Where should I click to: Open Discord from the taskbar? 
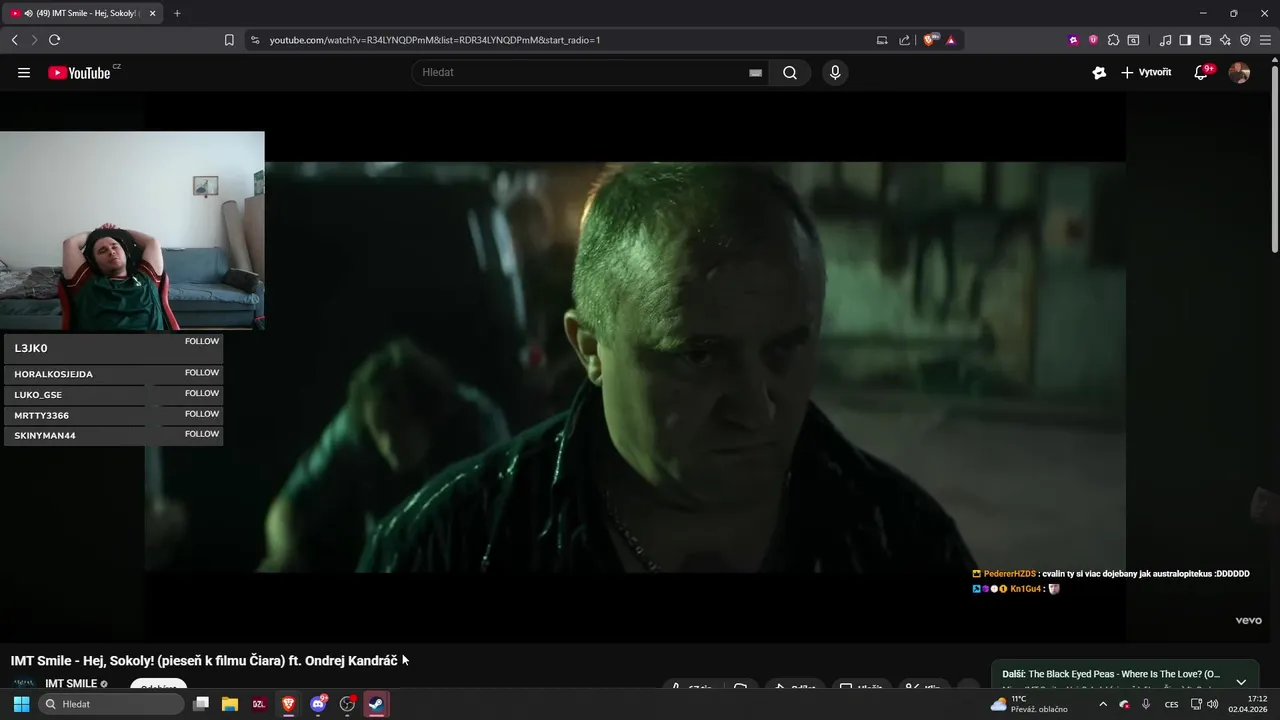coord(318,704)
